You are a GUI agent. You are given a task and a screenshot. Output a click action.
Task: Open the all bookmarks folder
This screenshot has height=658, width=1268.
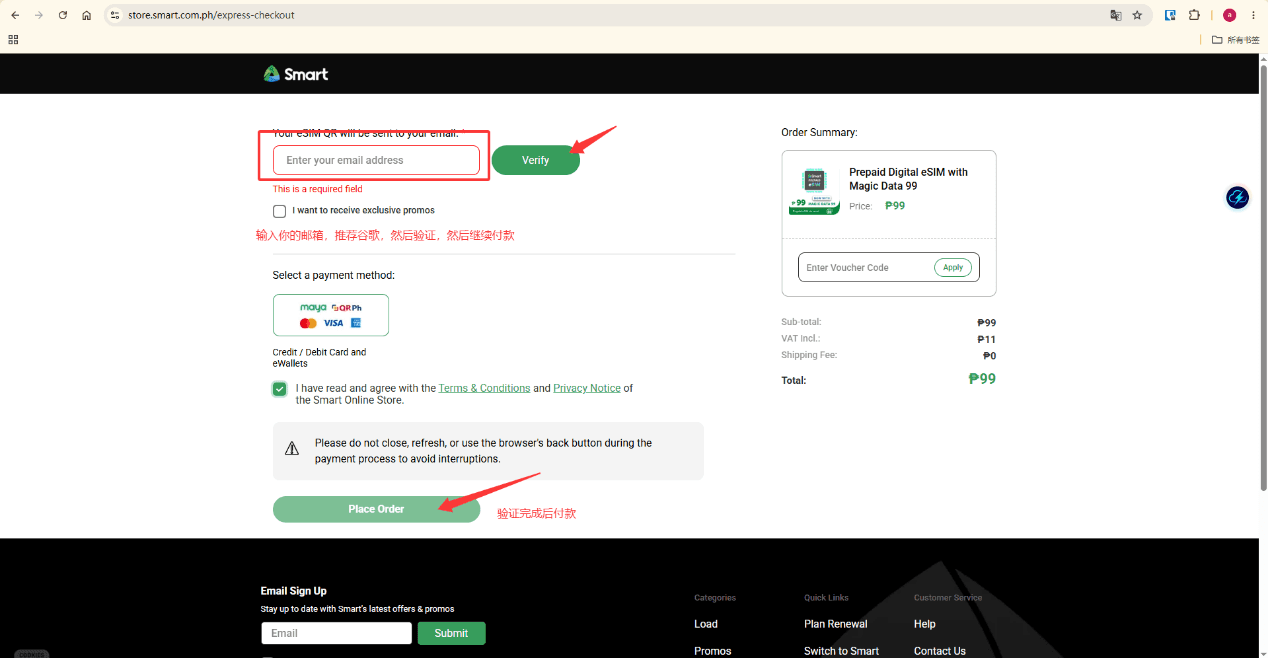1235,40
